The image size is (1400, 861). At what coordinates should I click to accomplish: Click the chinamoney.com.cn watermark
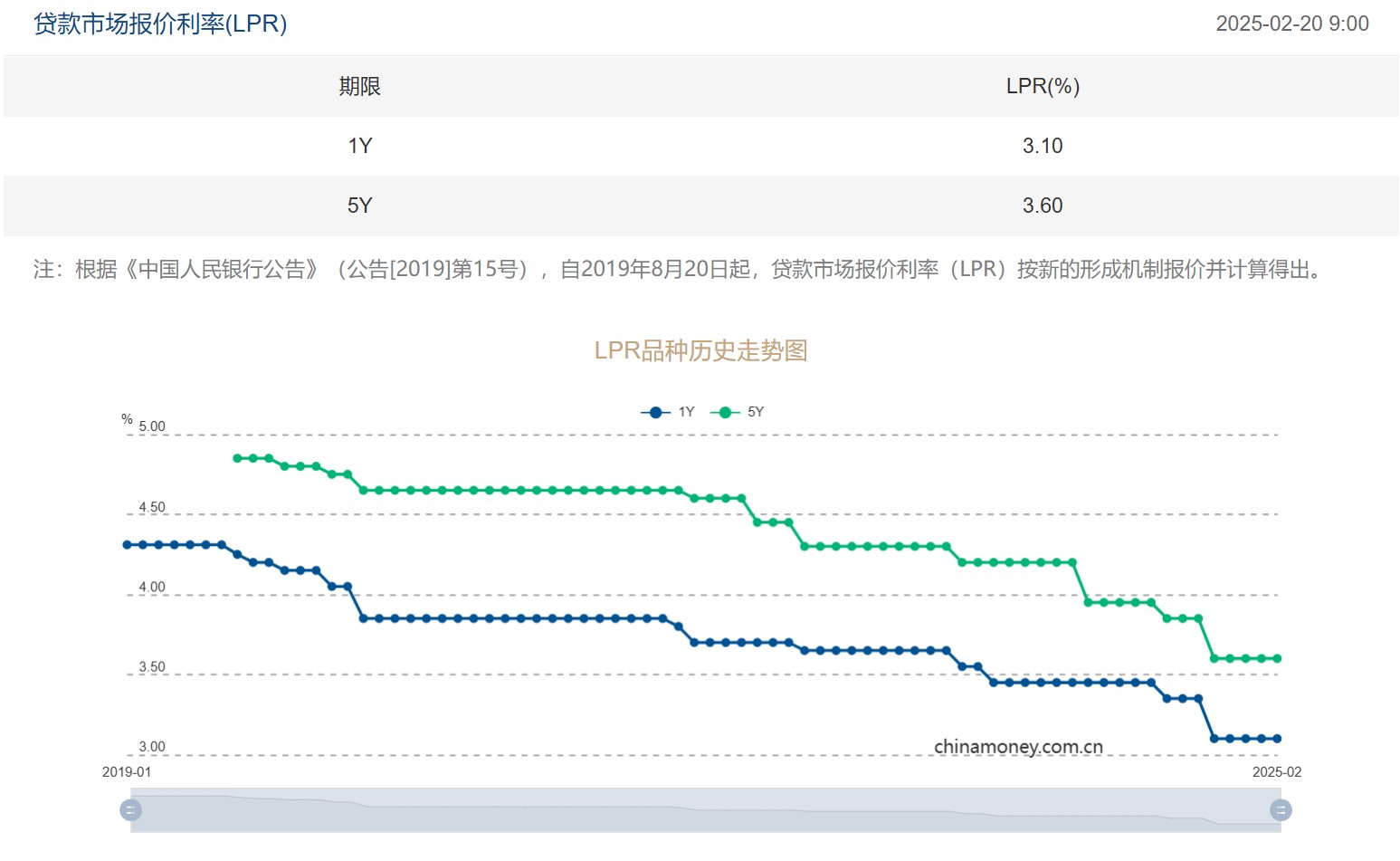pyautogui.click(x=1018, y=747)
